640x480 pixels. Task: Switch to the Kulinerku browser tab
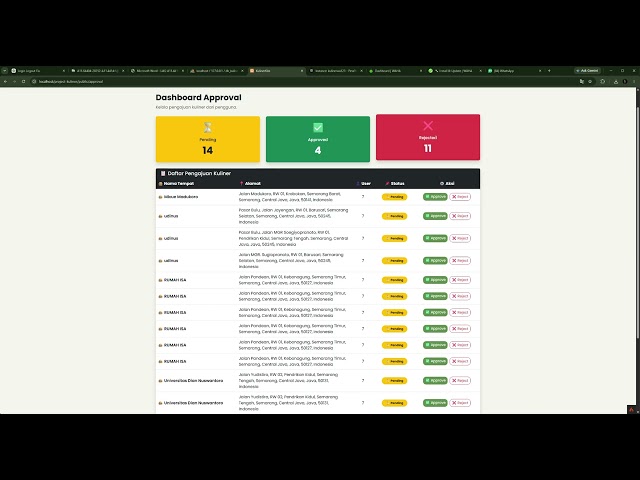277,71
